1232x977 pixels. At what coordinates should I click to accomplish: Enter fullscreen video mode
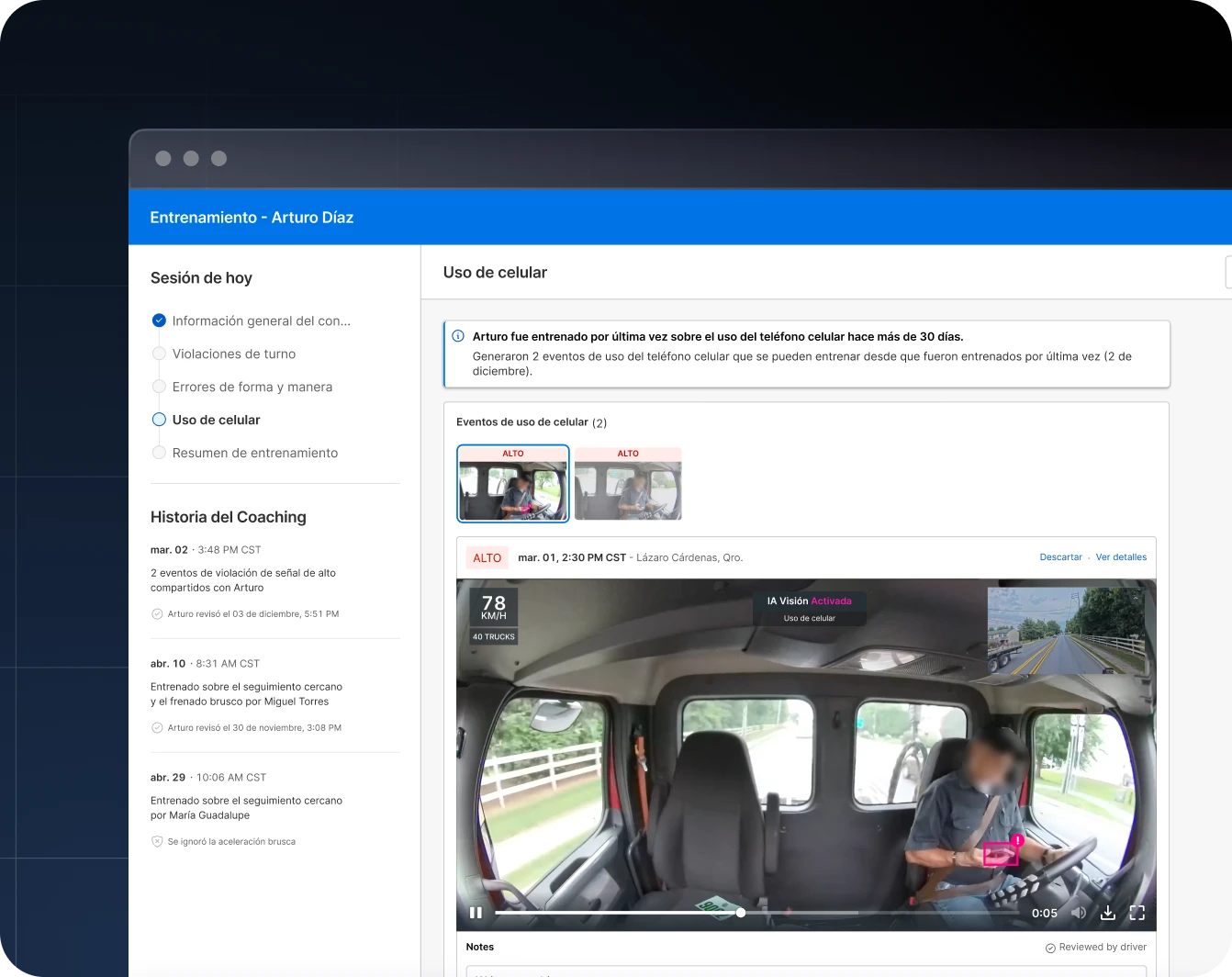1137,913
